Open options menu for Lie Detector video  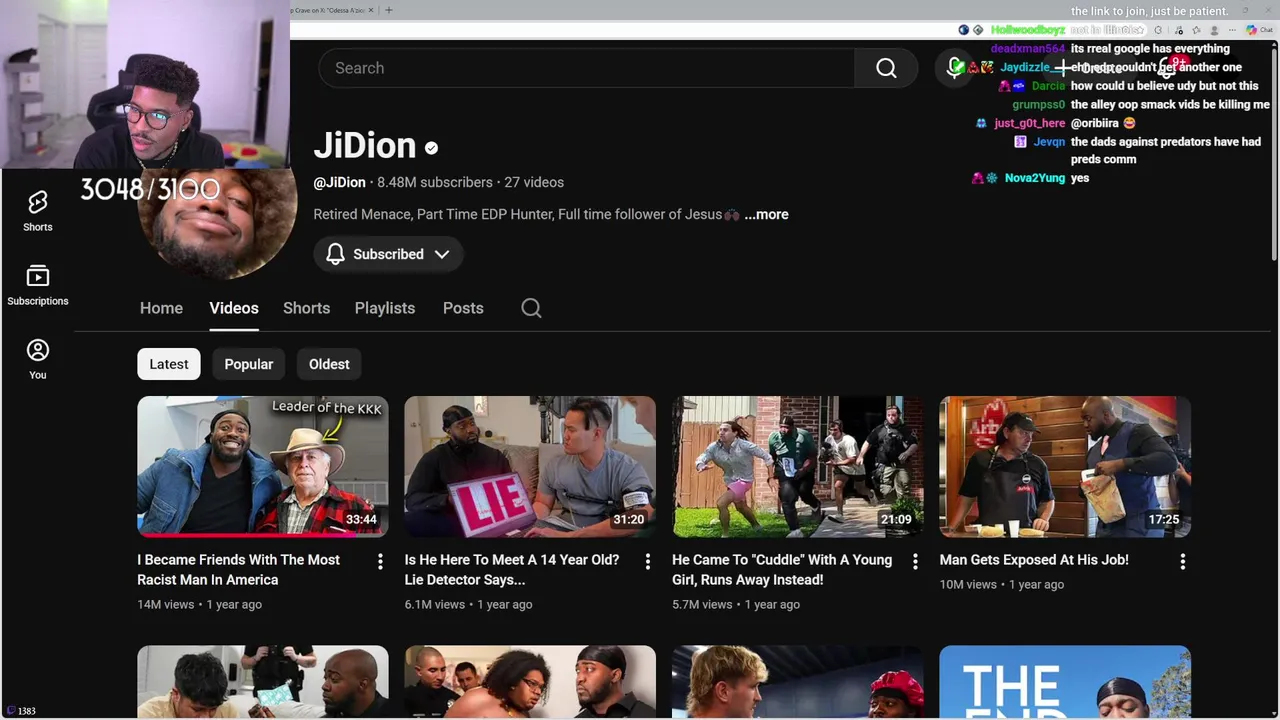(647, 562)
